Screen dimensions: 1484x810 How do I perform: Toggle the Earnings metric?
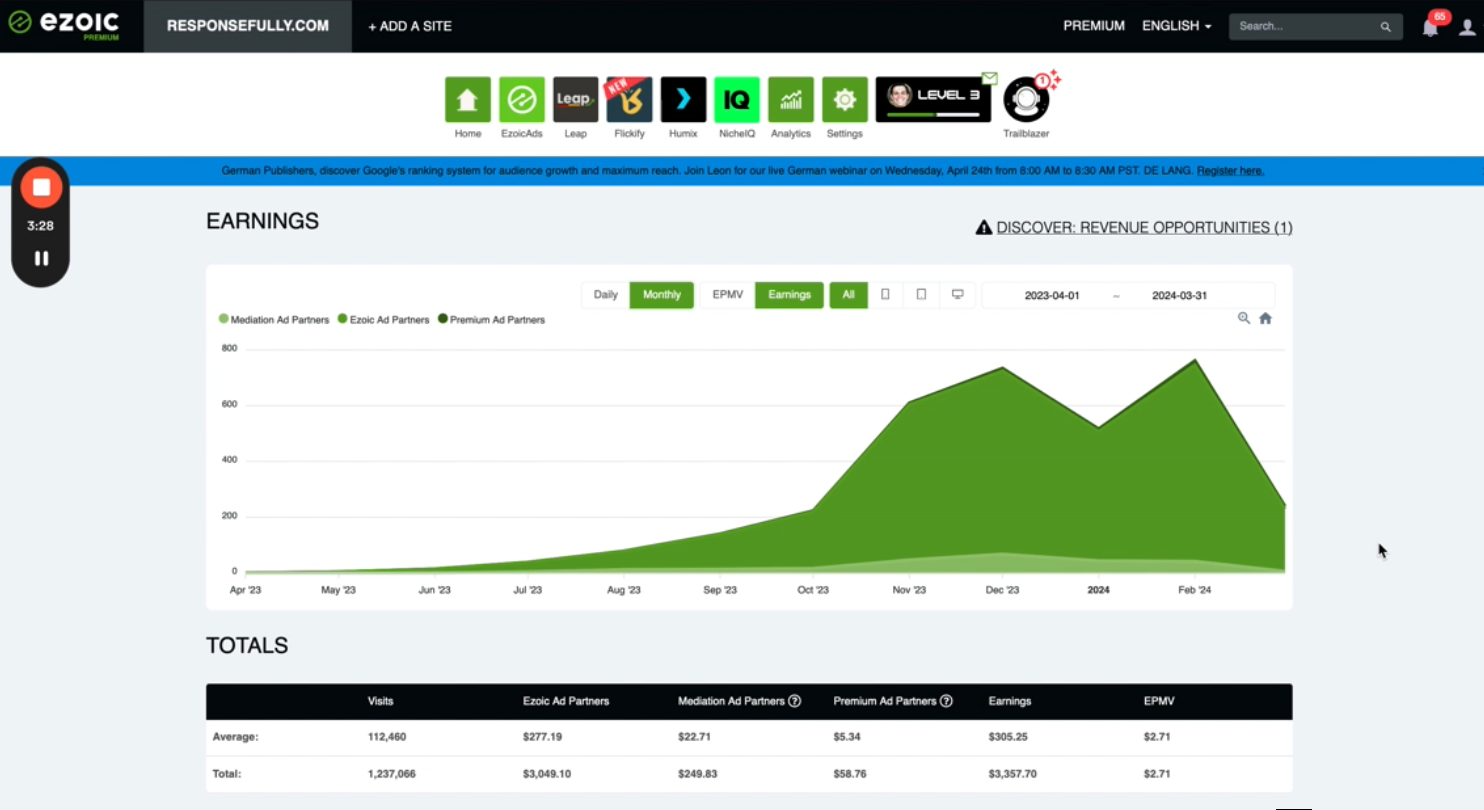[789, 295]
